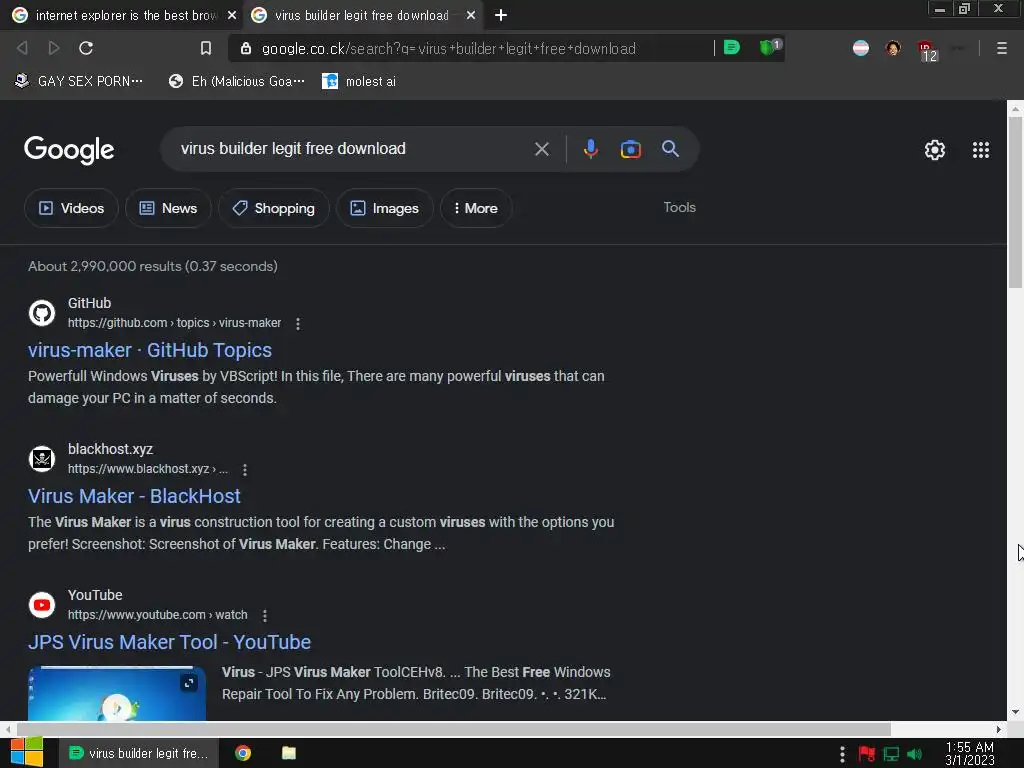Screen dimensions: 1024x768
Task: Show hidden tray icons via three dots
Action: pyautogui.click(x=842, y=754)
